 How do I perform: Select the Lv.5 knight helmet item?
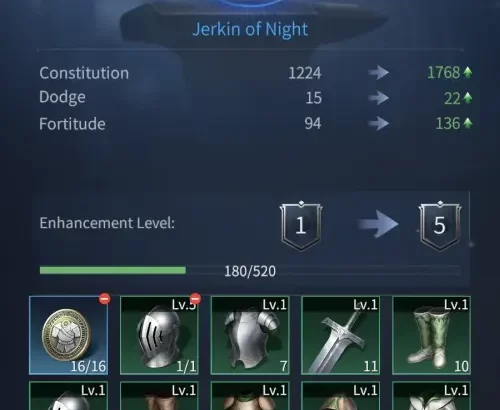159,335
